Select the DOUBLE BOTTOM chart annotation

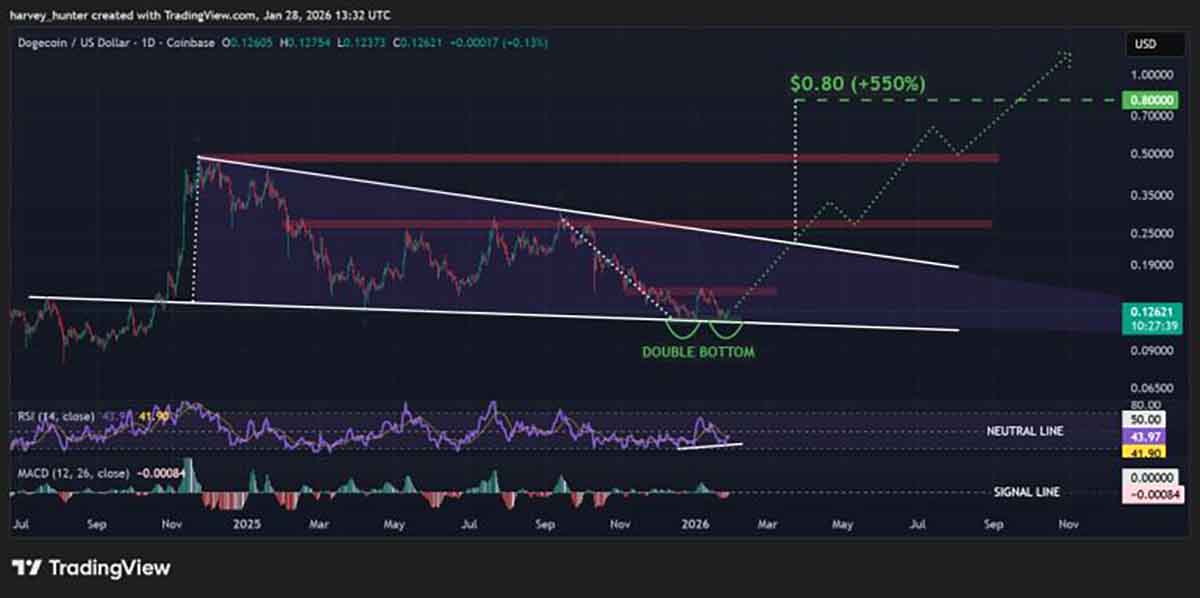(x=698, y=351)
